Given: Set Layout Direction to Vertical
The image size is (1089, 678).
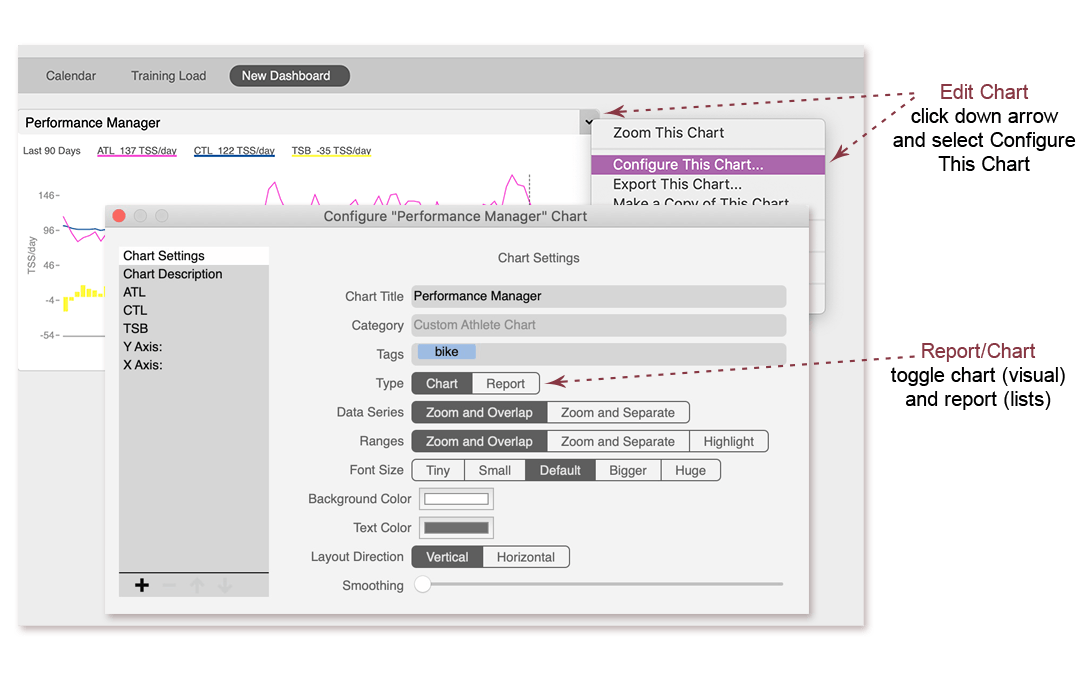Looking at the screenshot, I should (447, 556).
